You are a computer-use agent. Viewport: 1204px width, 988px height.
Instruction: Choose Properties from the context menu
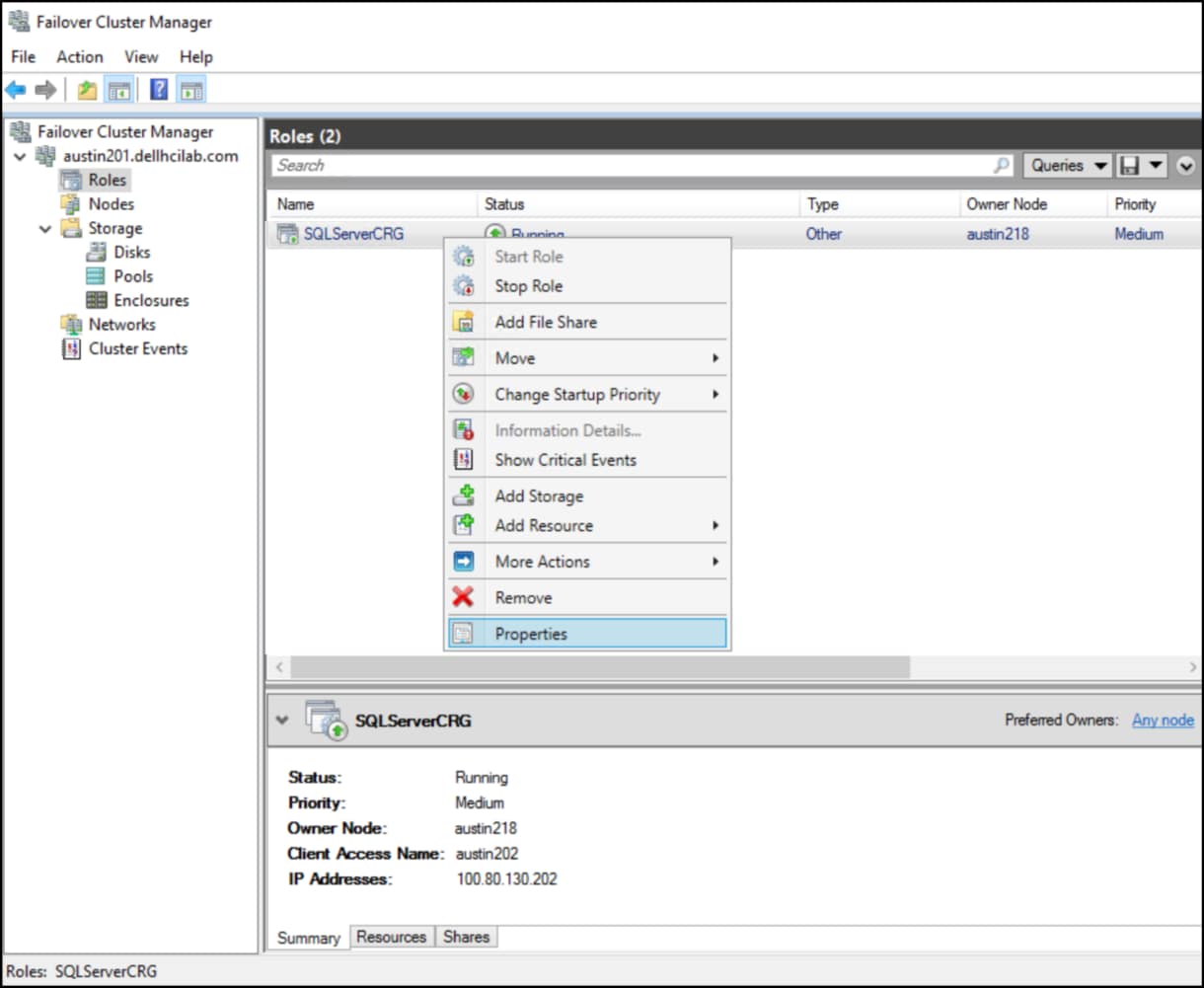point(587,634)
